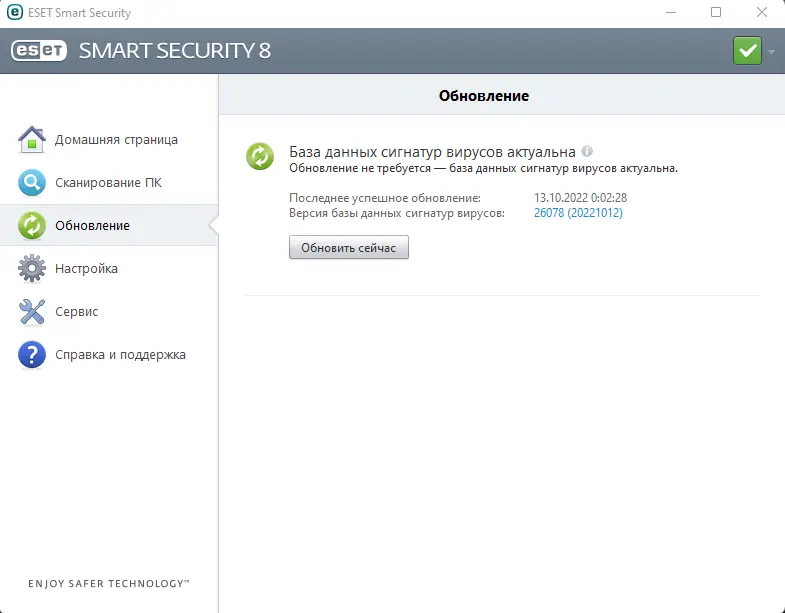The image size is (785, 613).
Task: Click the green checkmark protection status icon
Action: (x=747, y=50)
